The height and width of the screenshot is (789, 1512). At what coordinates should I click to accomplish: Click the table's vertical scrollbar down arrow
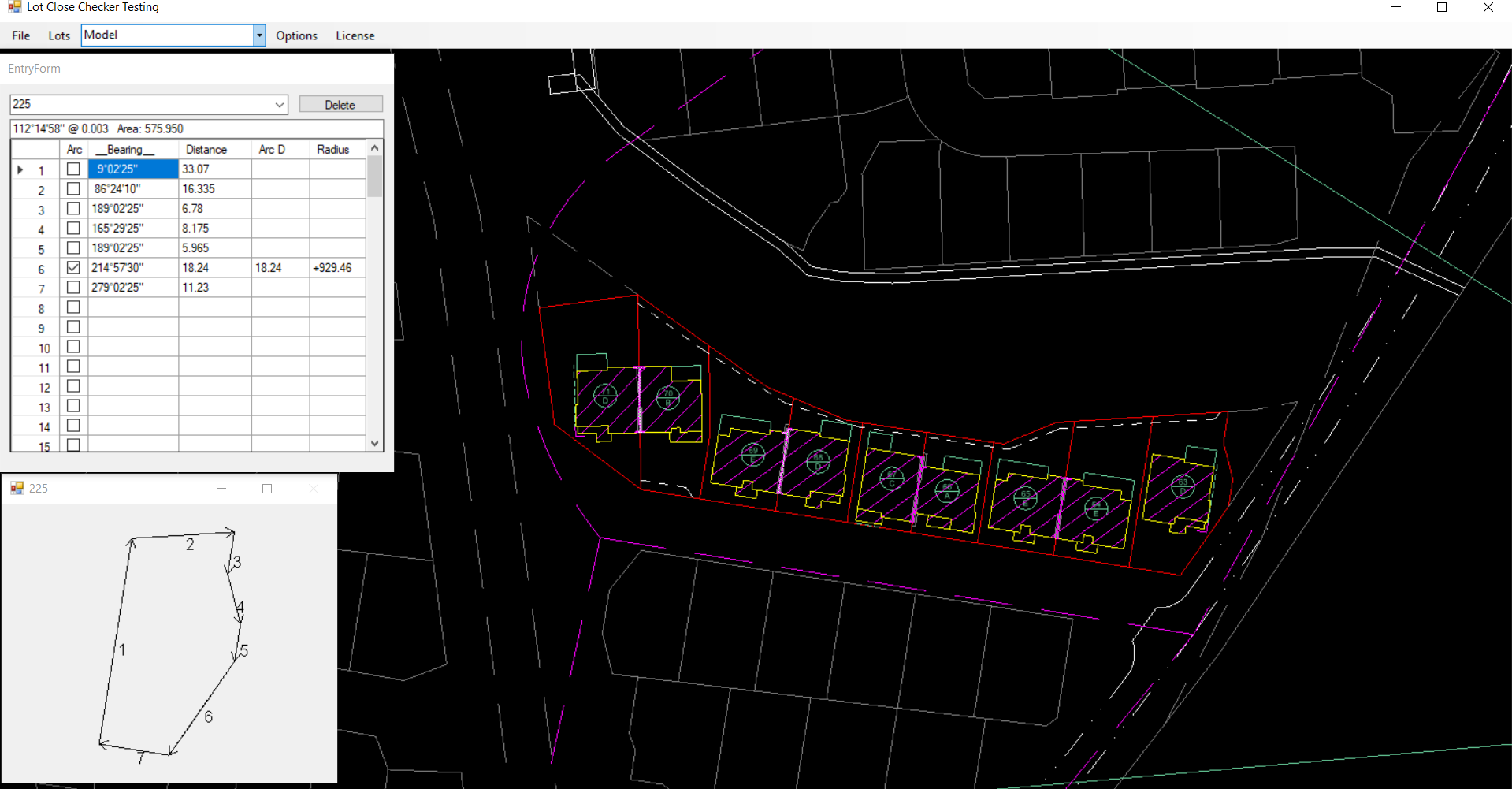click(x=375, y=444)
